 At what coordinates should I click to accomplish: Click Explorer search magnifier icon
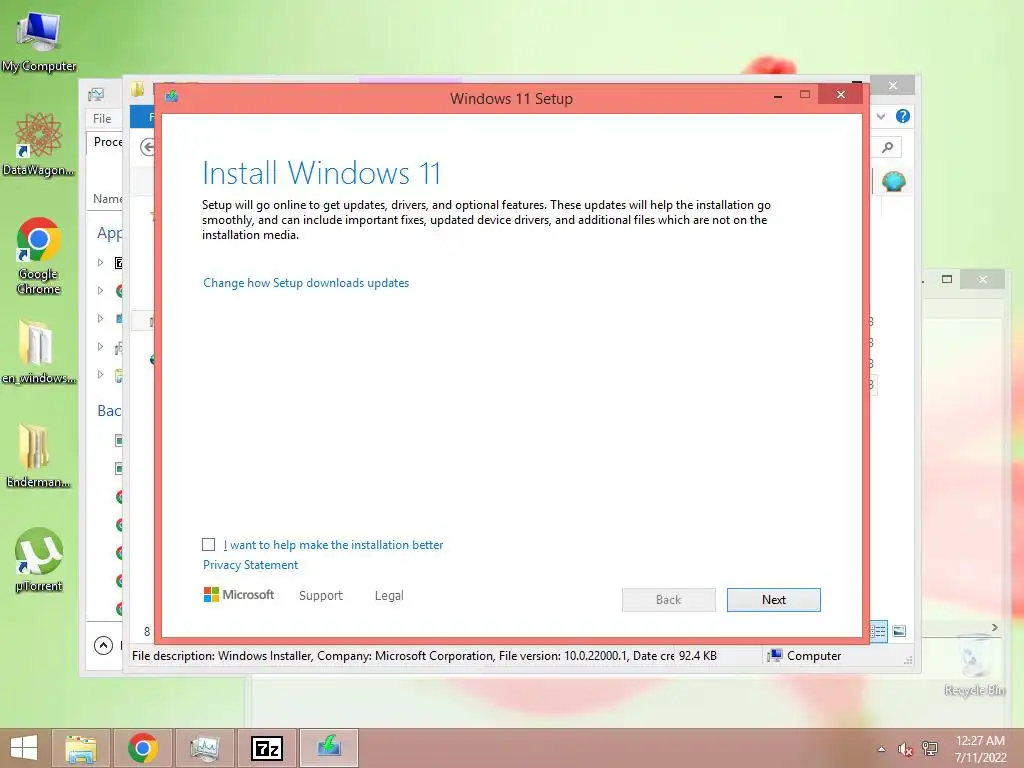pos(888,147)
